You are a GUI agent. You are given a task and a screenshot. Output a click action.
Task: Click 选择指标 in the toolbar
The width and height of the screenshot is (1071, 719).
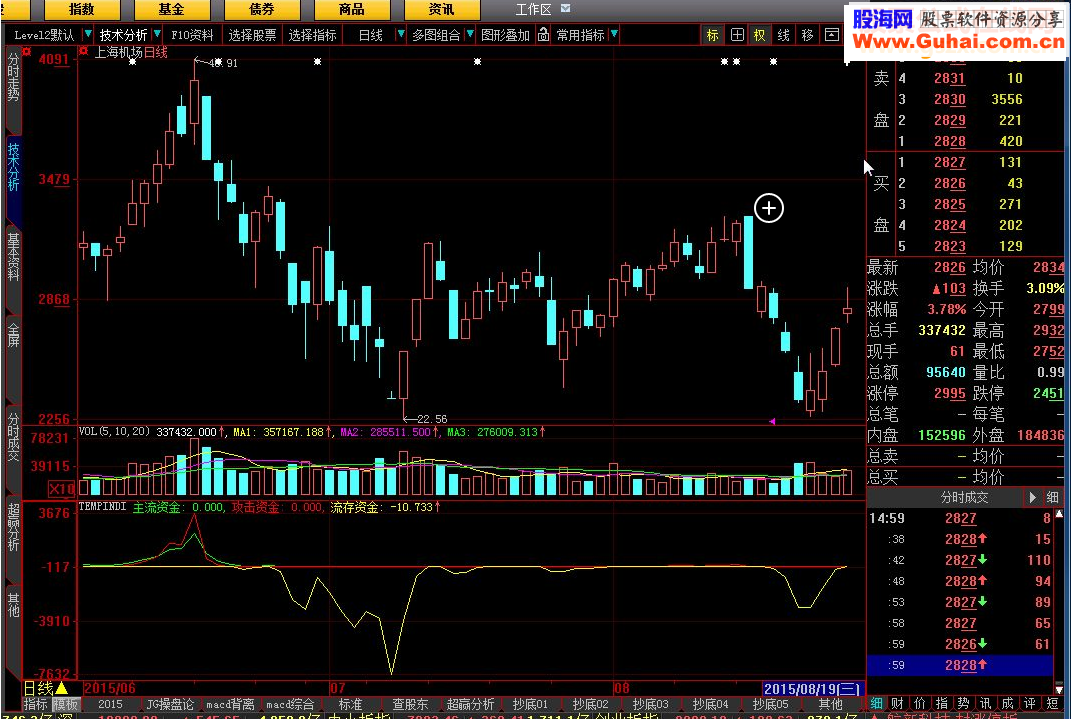(x=312, y=35)
